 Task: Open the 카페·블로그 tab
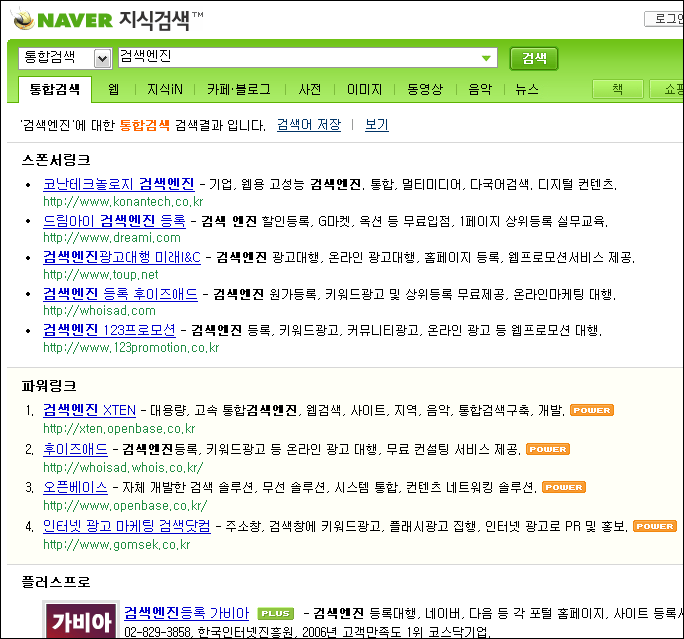(239, 89)
